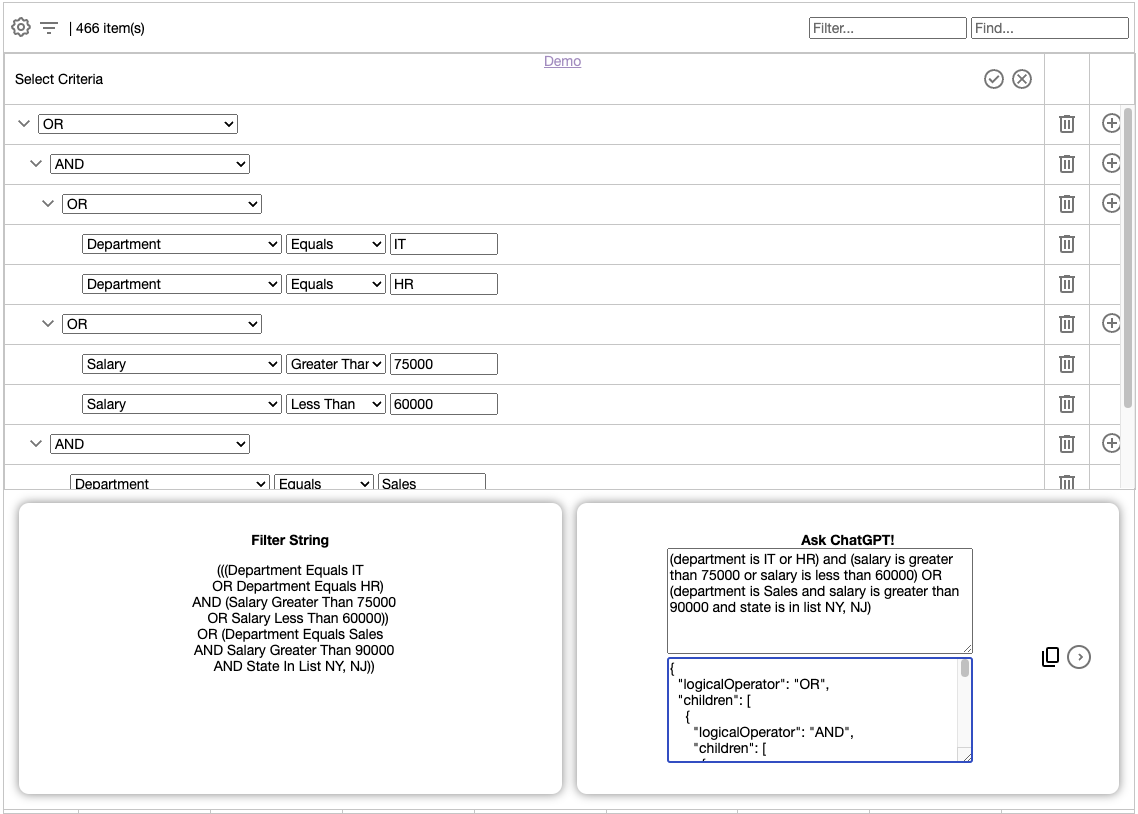Open OR operator dropdown above Salary rows
The image size is (1138, 814).
coord(162,324)
